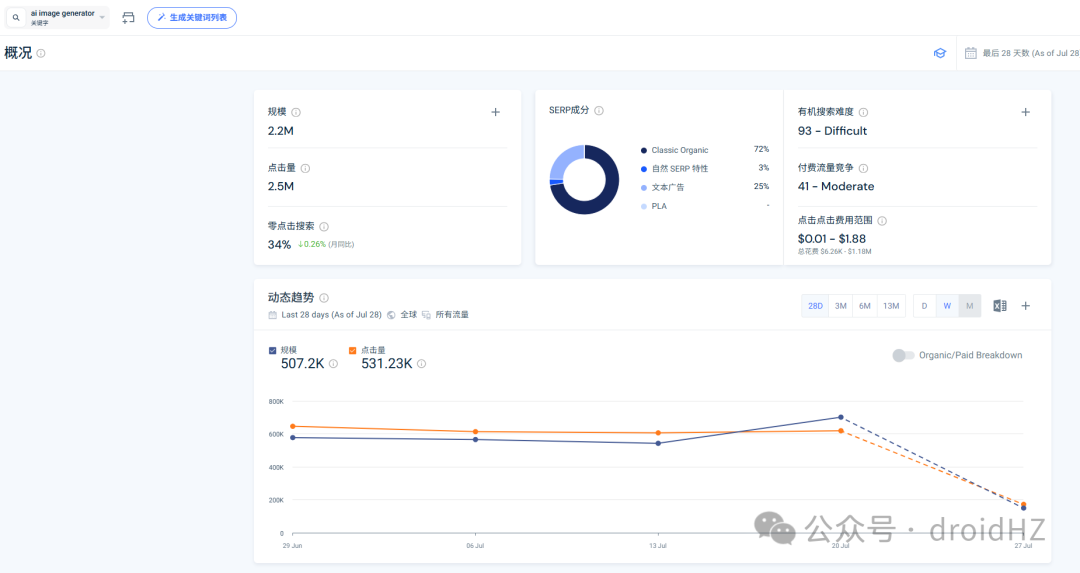This screenshot has width=1080, height=573.
Task: Open the calendar date range icon
Action: click(970, 53)
